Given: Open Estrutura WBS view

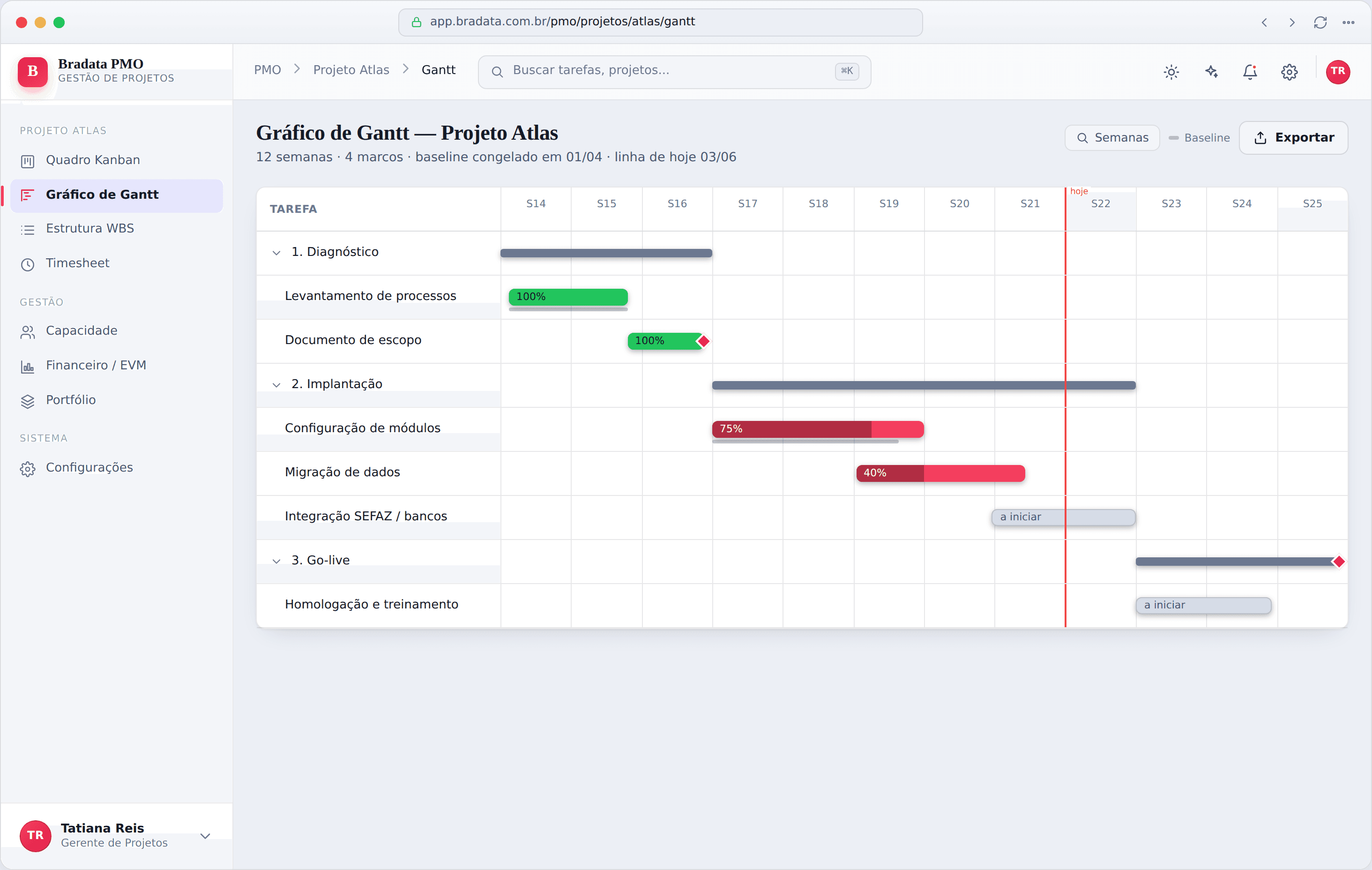Looking at the screenshot, I should pyautogui.click(x=116, y=229).
